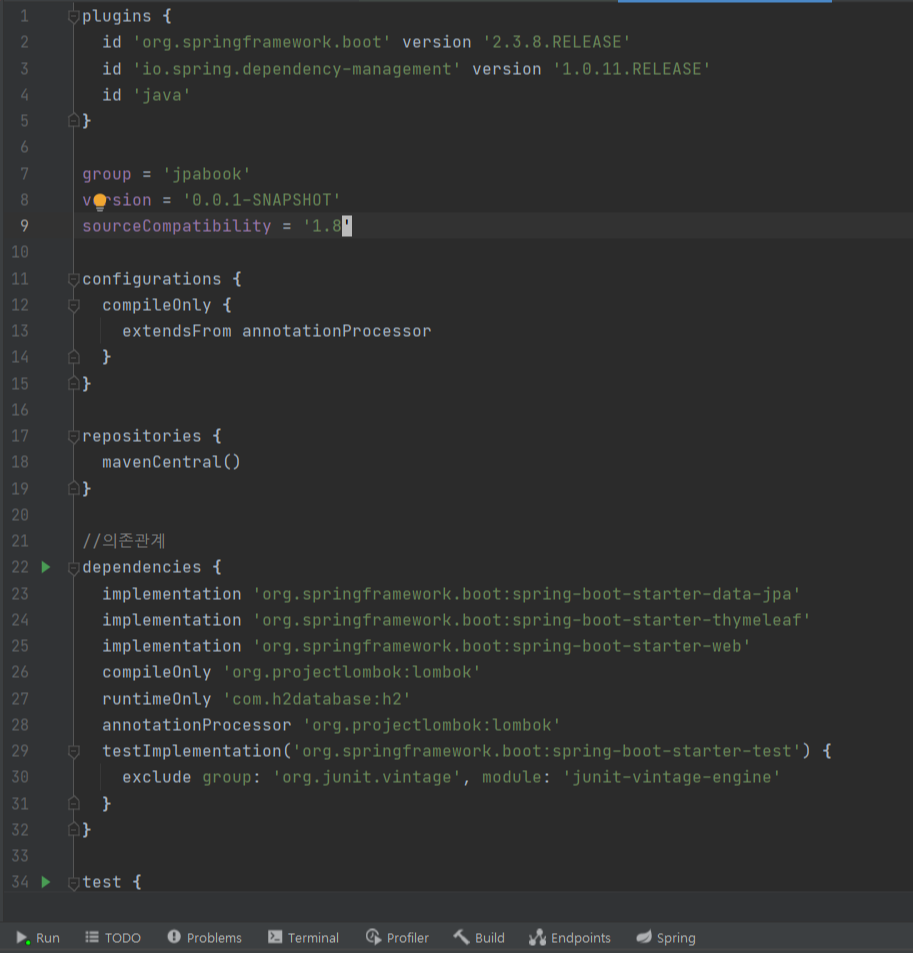Viewport: 913px width, 953px height.
Task: Click the sourceCompatibility property name
Action: 177,226
